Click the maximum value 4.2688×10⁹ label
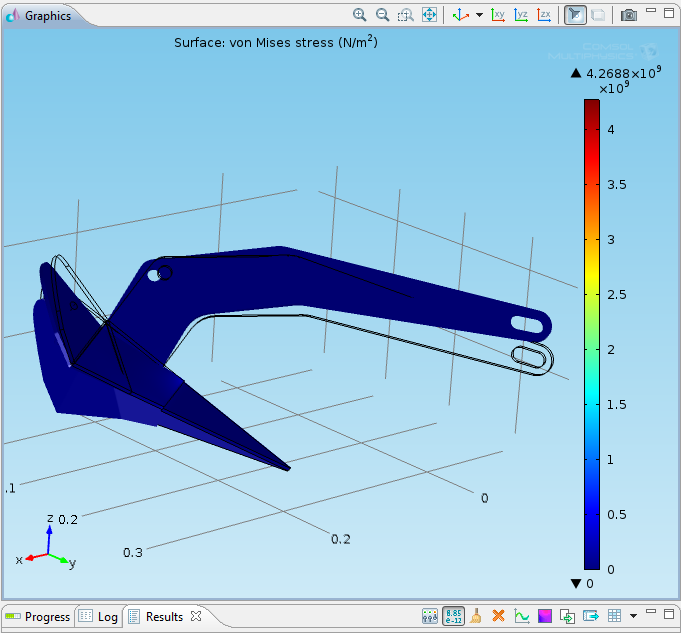The width and height of the screenshot is (681, 633). pyautogui.click(x=623, y=73)
